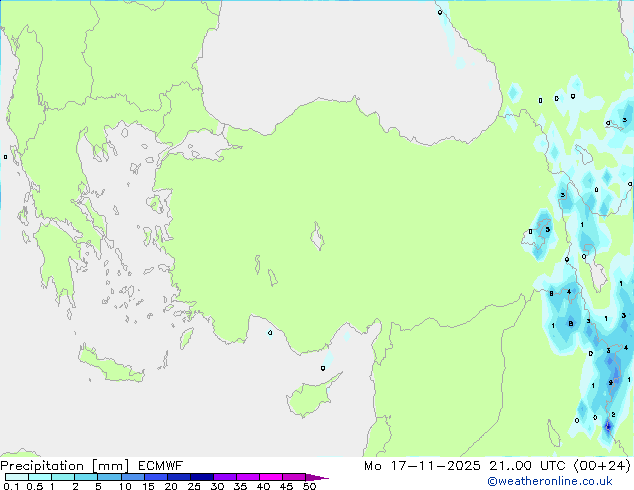Click the 25–30 mm dark navy swatch
Screen dimensions: 634x490
tap(201, 477)
